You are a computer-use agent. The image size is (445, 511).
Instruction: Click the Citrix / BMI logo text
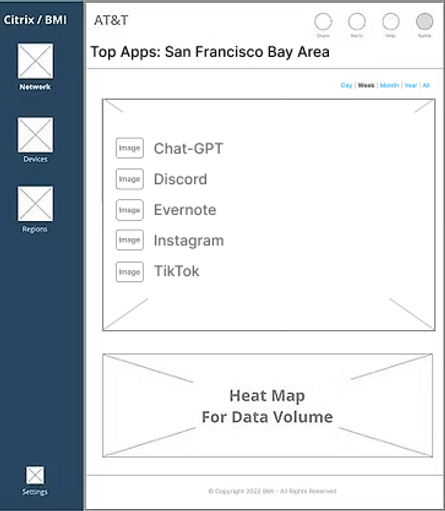point(35,20)
